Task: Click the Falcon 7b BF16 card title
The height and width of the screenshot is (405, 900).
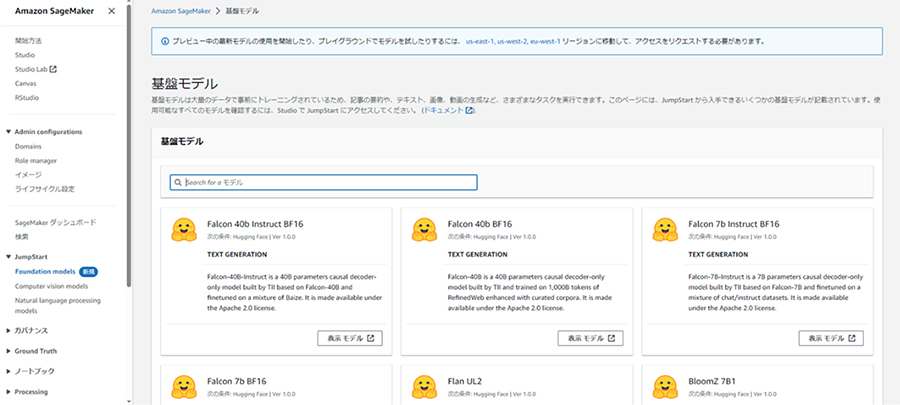Action: click(236, 381)
